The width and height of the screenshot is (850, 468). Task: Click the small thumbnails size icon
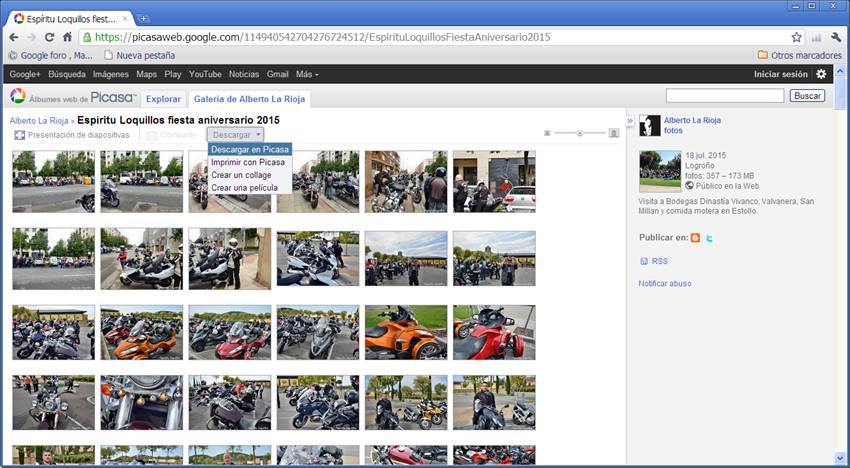tap(547, 133)
